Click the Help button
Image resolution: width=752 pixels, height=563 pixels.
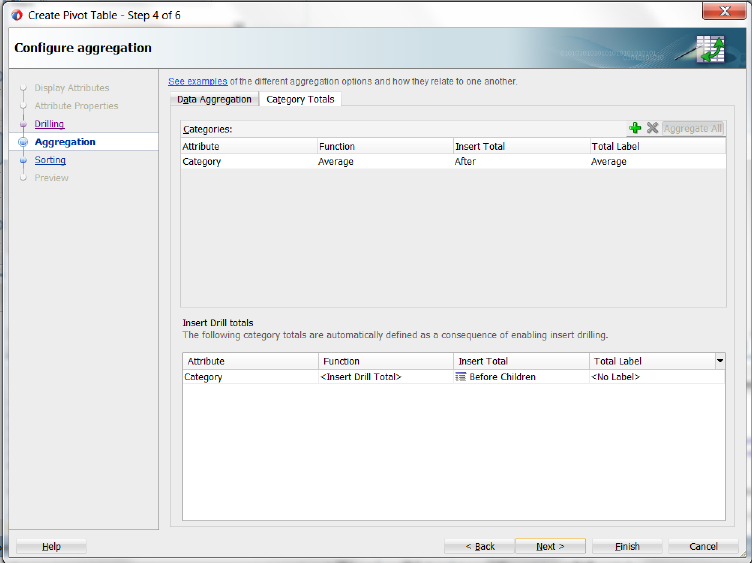51,546
